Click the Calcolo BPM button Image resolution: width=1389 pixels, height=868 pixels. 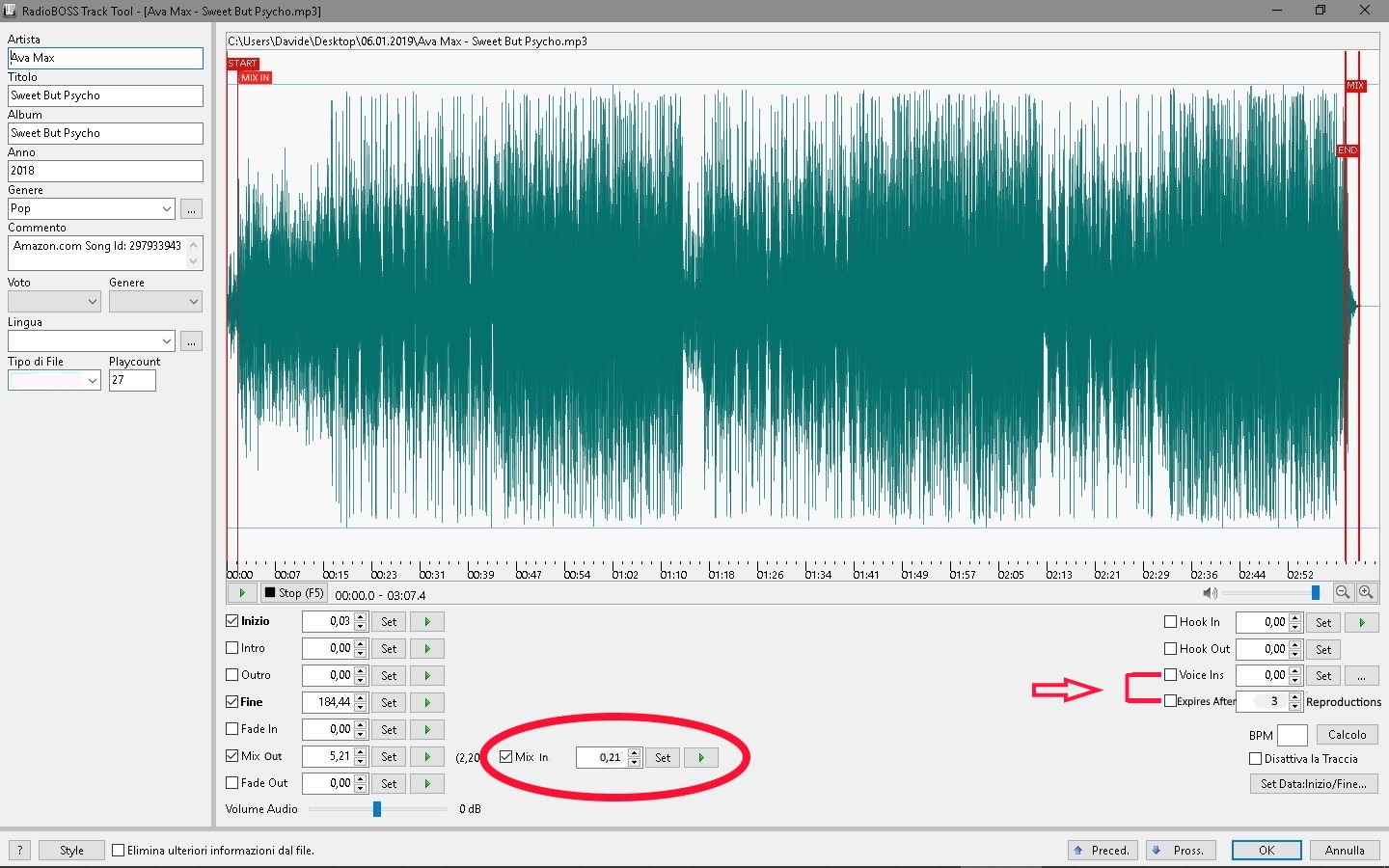[1347, 735]
